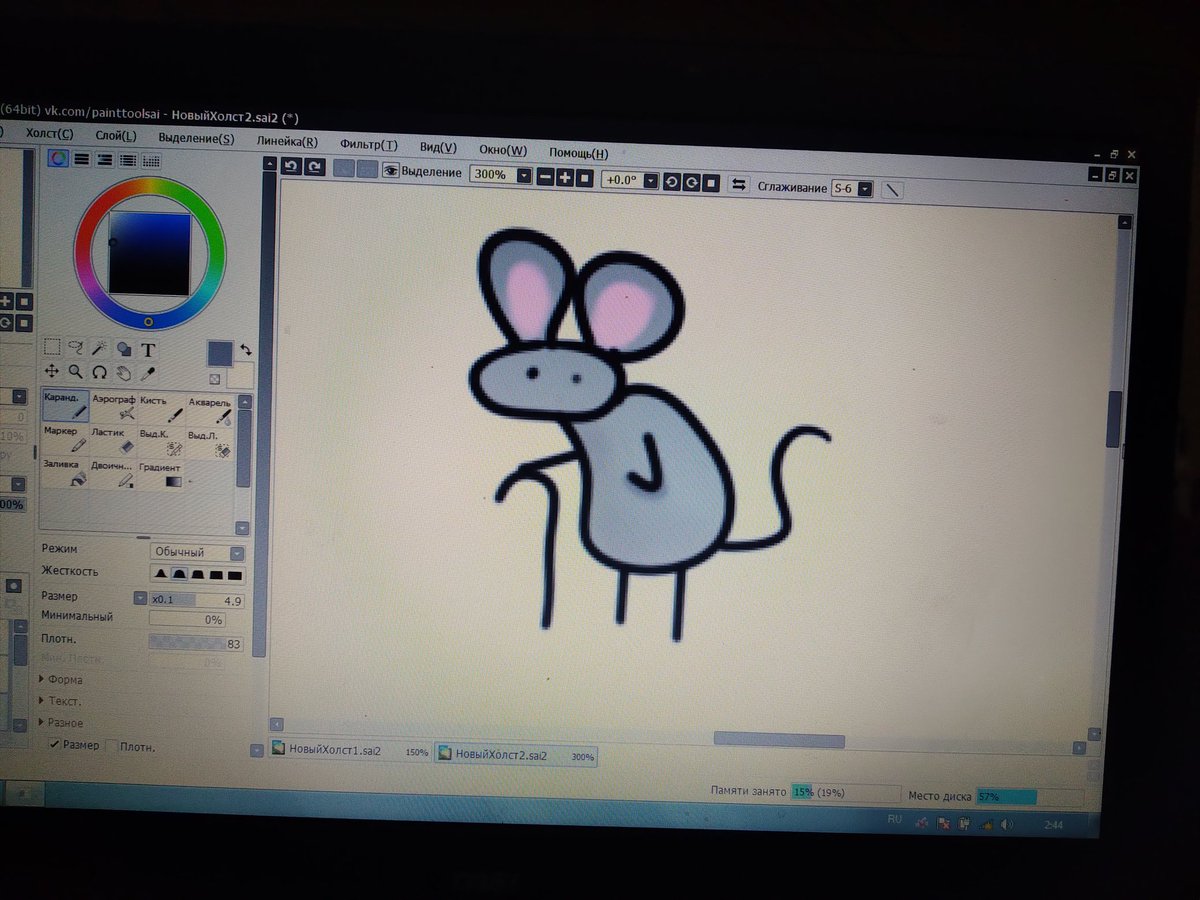The image size is (1200, 900).
Task: Enable the Плотн. pressure checkbox
Action: tap(112, 746)
